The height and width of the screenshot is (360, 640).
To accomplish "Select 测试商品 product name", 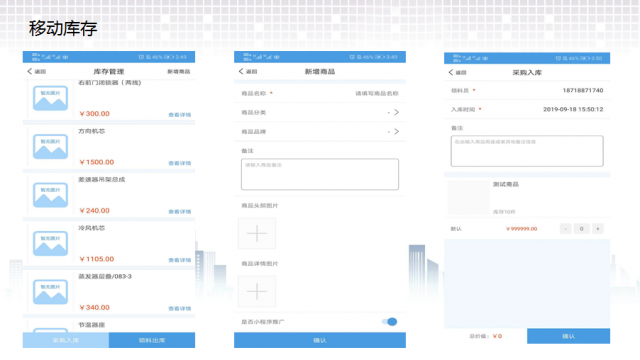I will click(505, 184).
